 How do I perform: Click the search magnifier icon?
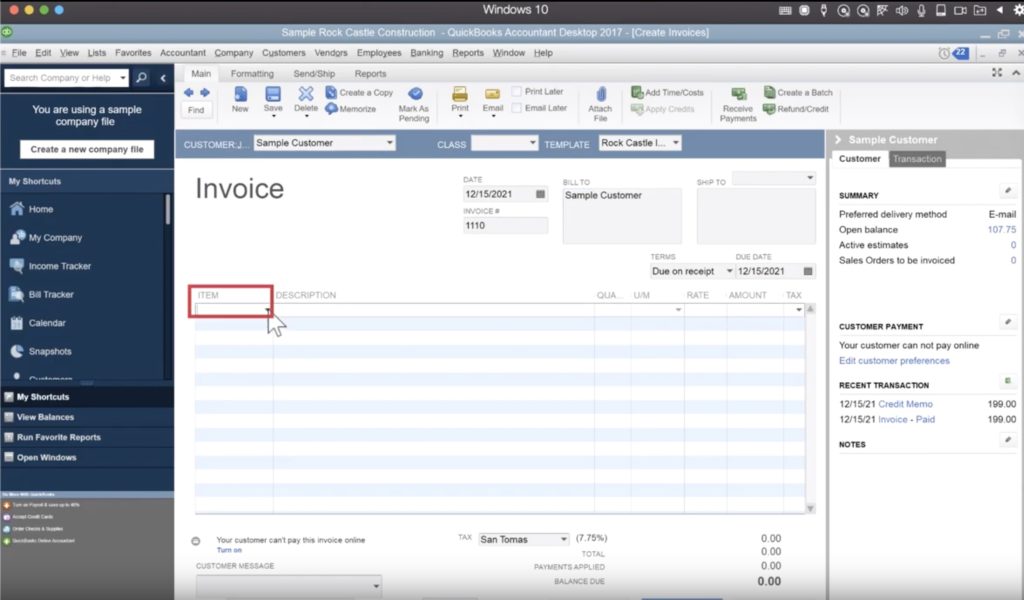(x=141, y=78)
